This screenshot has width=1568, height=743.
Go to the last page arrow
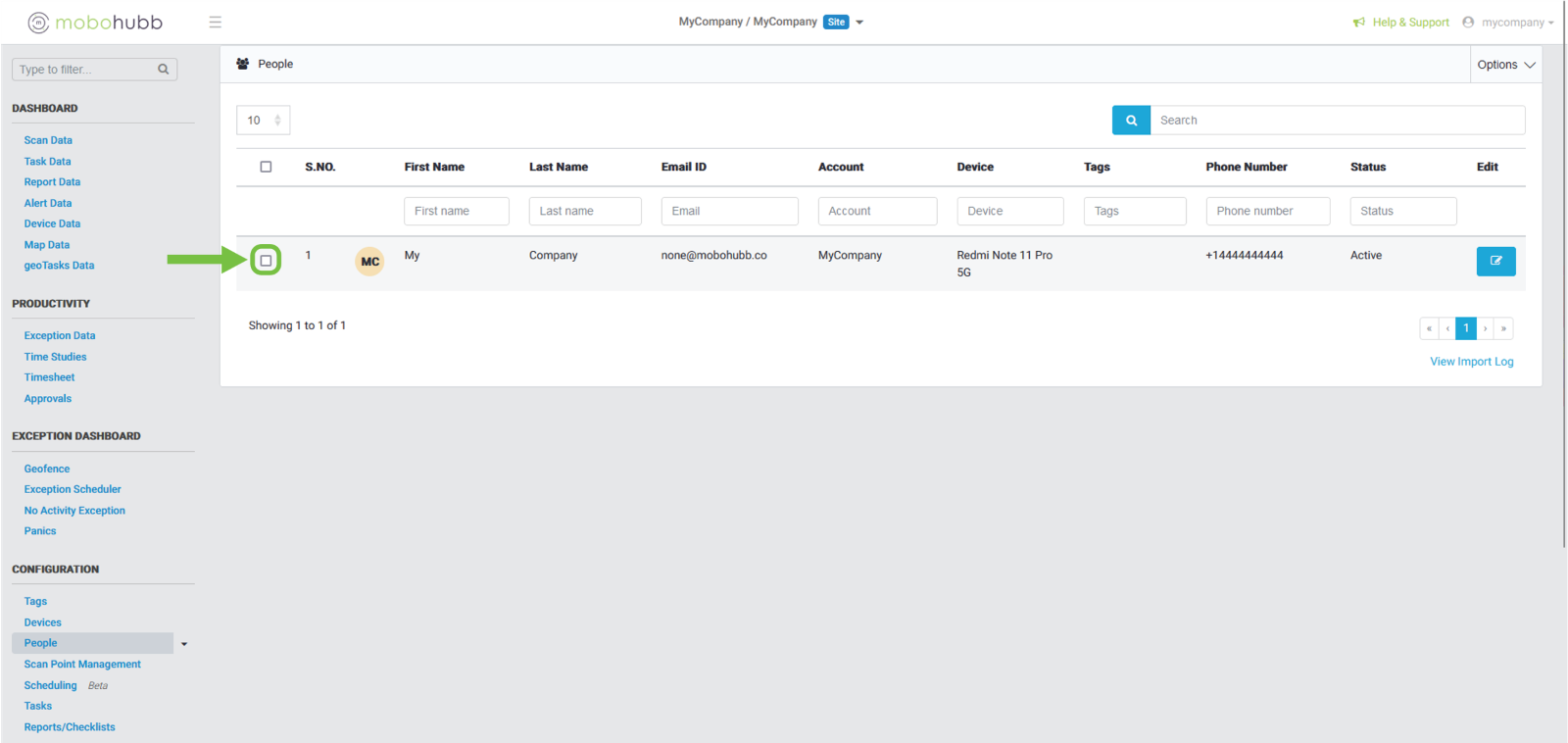click(x=1503, y=328)
